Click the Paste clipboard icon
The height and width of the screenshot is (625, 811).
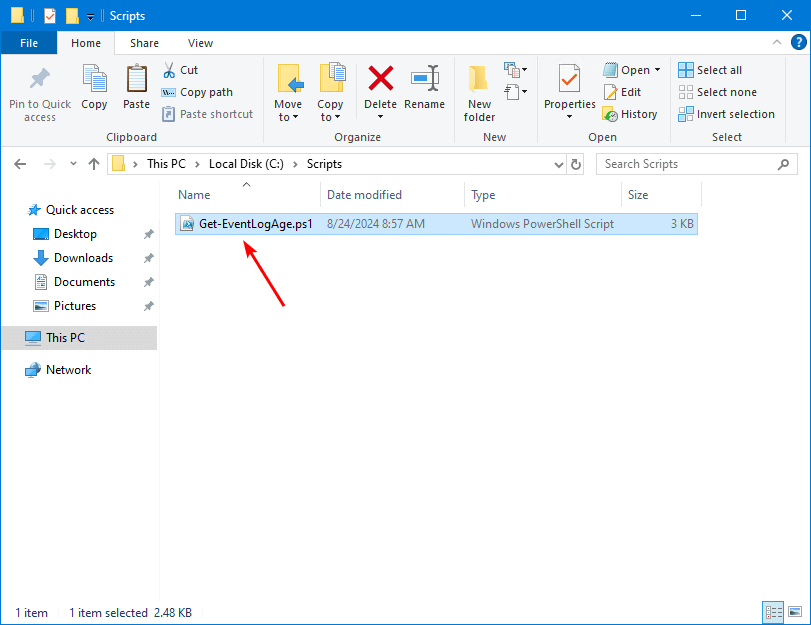[137, 79]
